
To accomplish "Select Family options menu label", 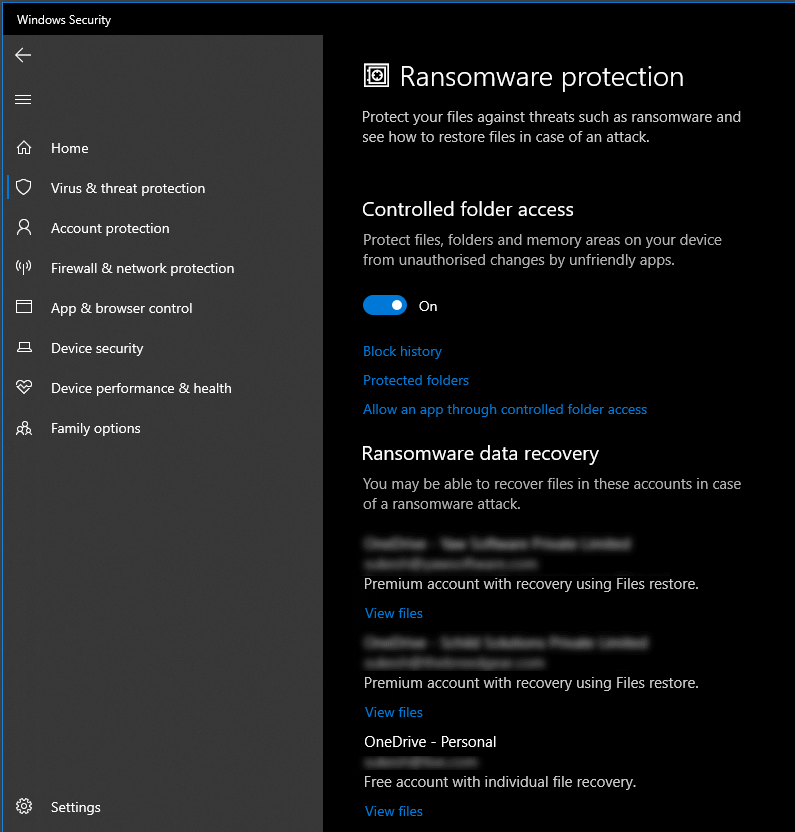I will pos(96,428).
